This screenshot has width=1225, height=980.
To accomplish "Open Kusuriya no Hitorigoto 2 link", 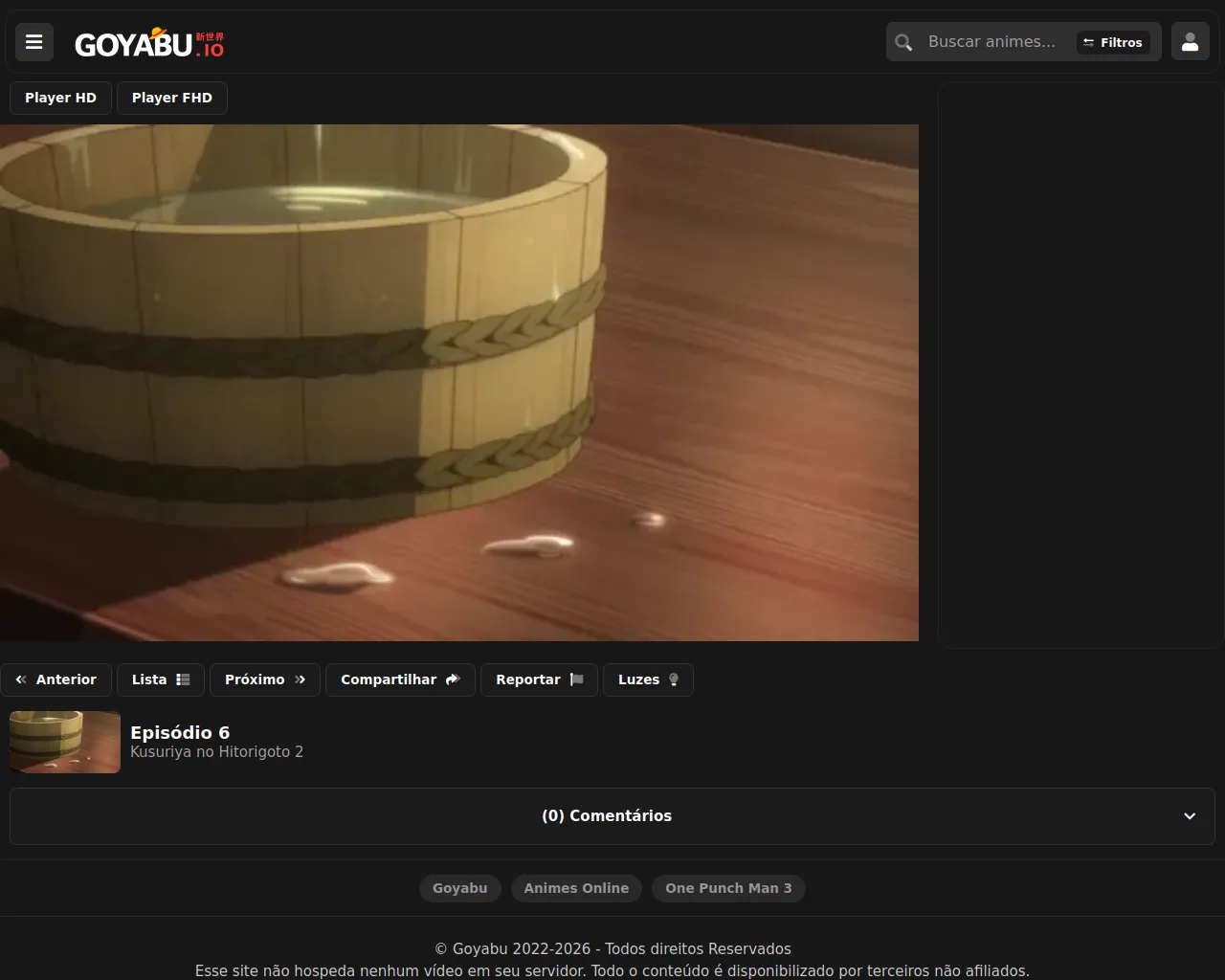I will tap(216, 752).
